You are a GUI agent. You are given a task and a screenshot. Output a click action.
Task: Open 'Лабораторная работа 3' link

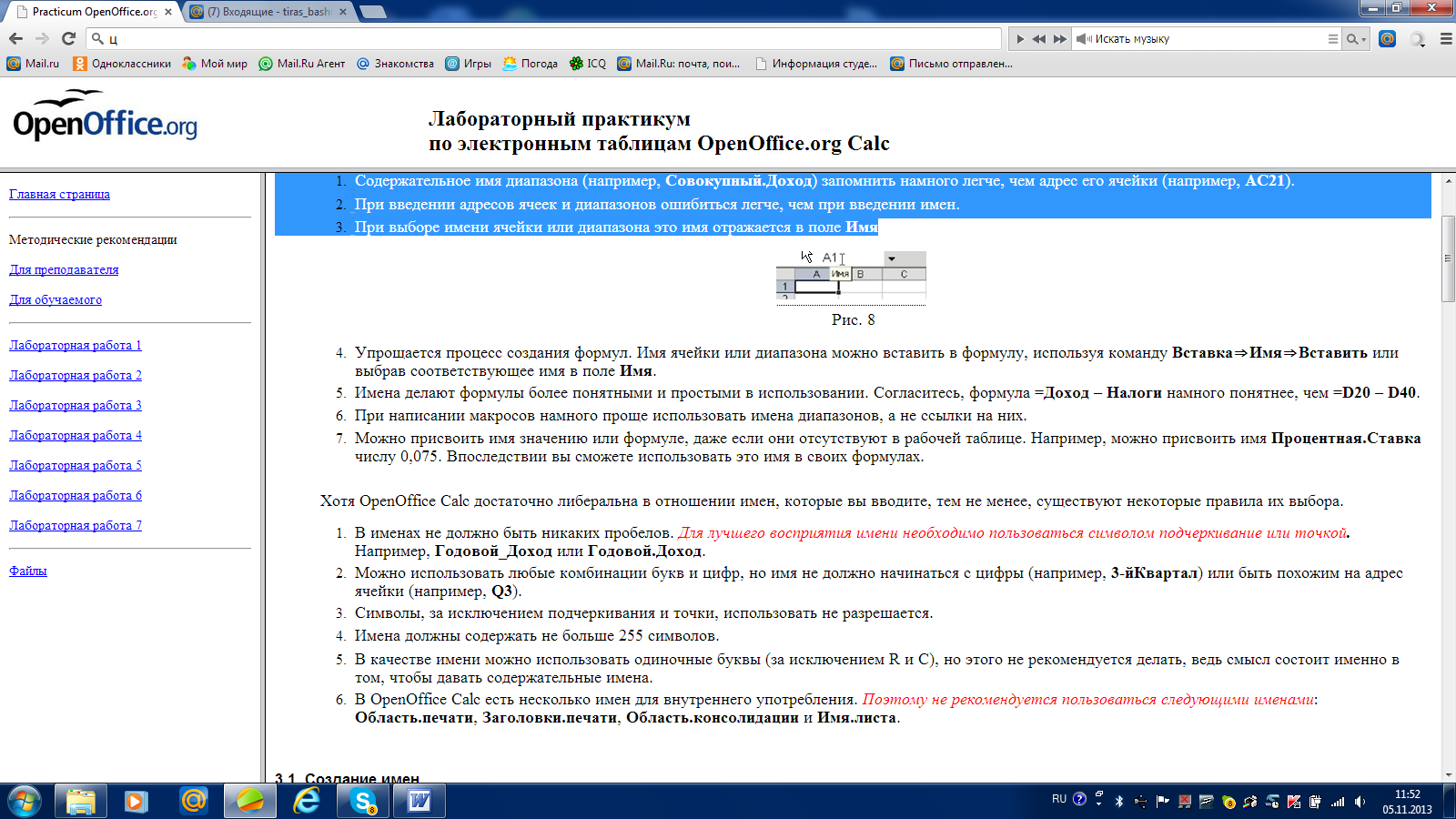coord(76,405)
